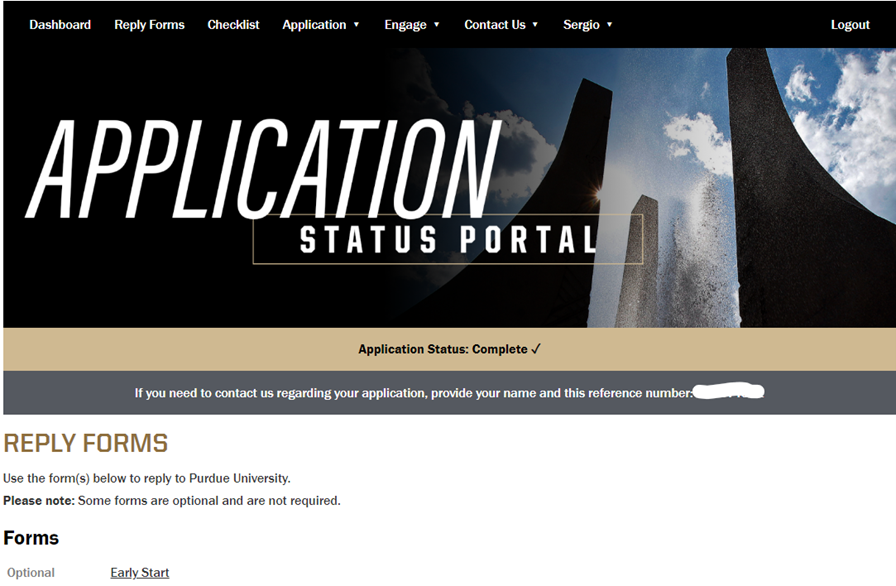
Task: Expand the Application dropdown menu
Action: click(314, 24)
